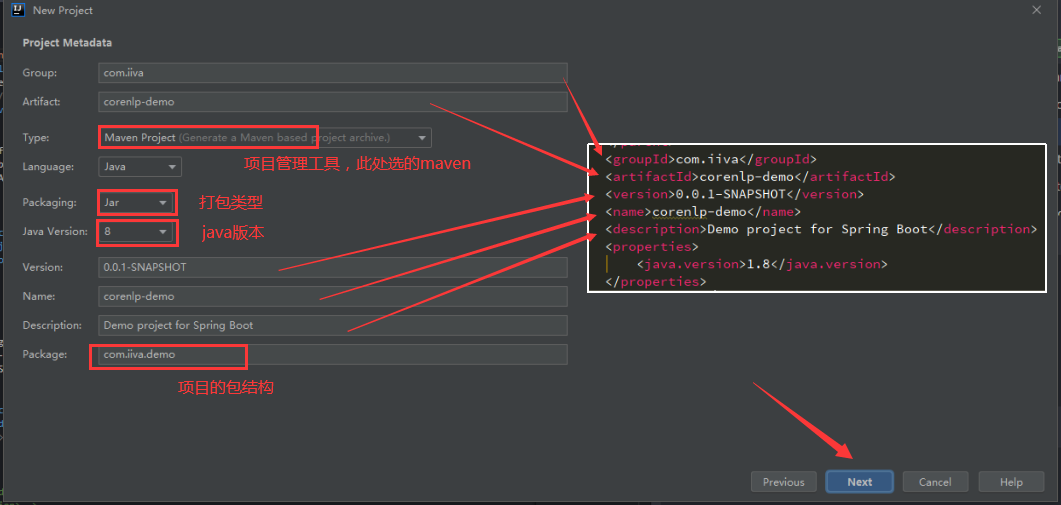Edit the Name field containing corenlp-demo
The width and height of the screenshot is (1061, 505).
332,297
